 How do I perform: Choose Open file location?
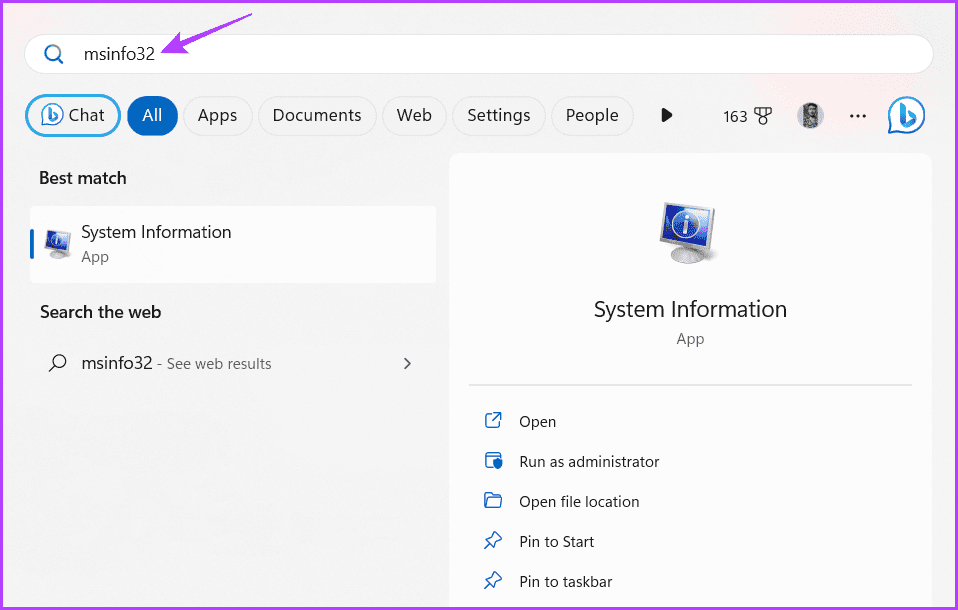[579, 502]
